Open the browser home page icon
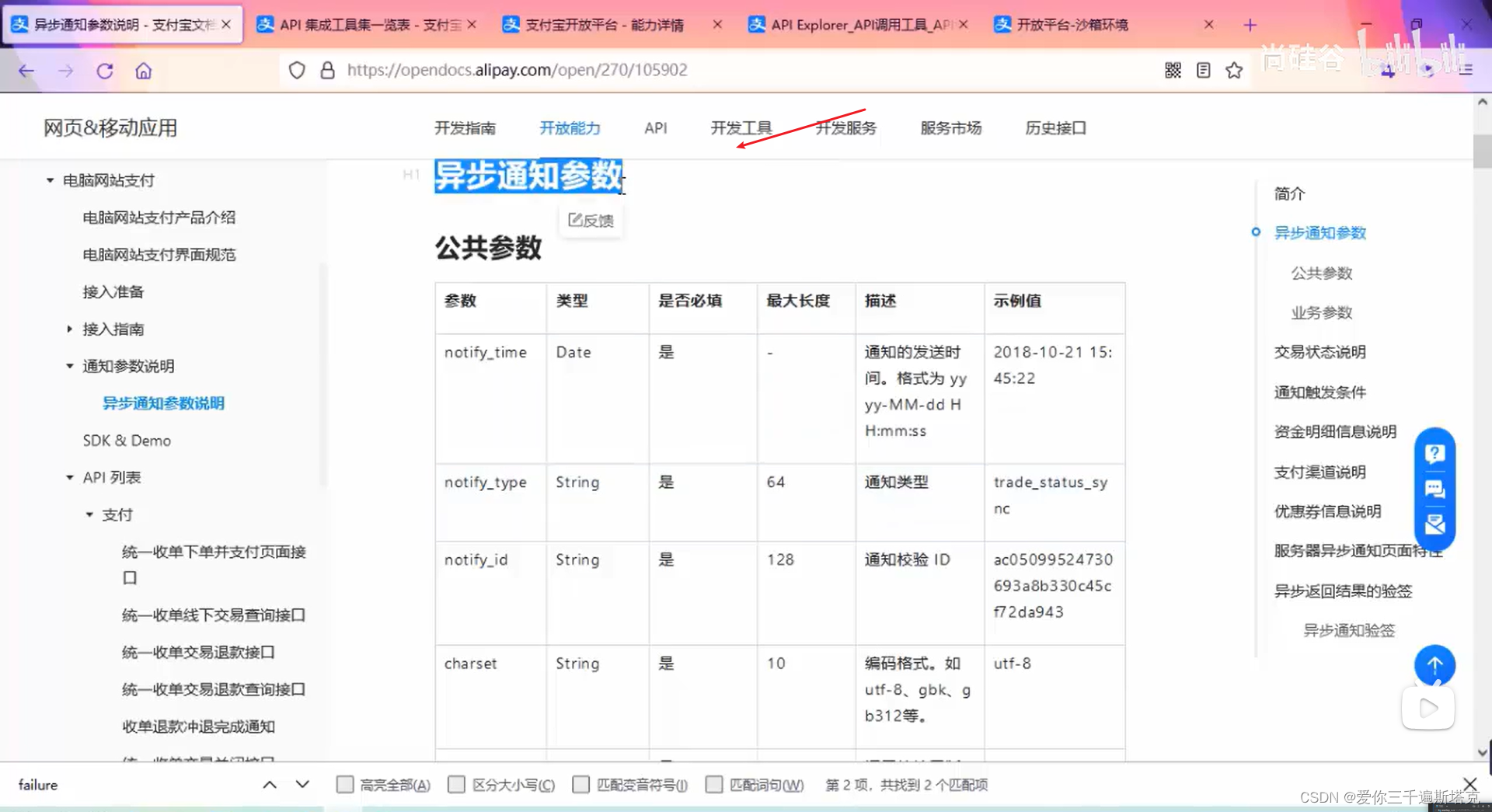1492x812 pixels. [x=144, y=71]
